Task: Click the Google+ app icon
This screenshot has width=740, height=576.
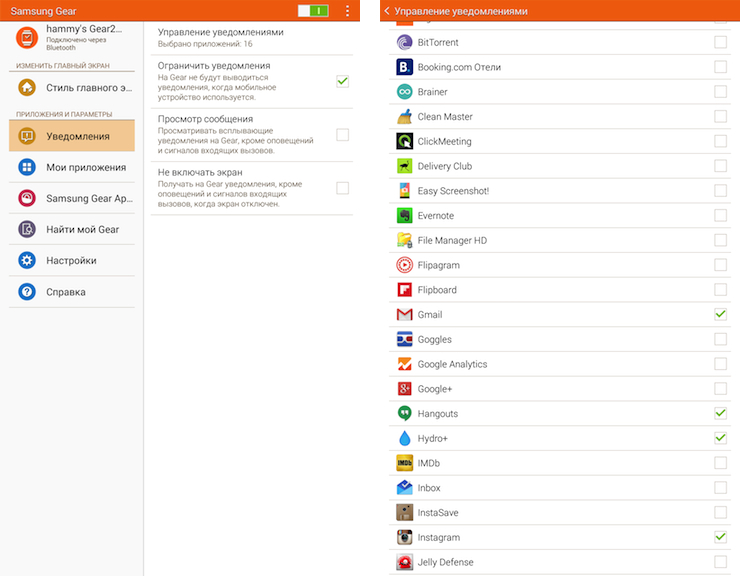Action: (x=404, y=389)
